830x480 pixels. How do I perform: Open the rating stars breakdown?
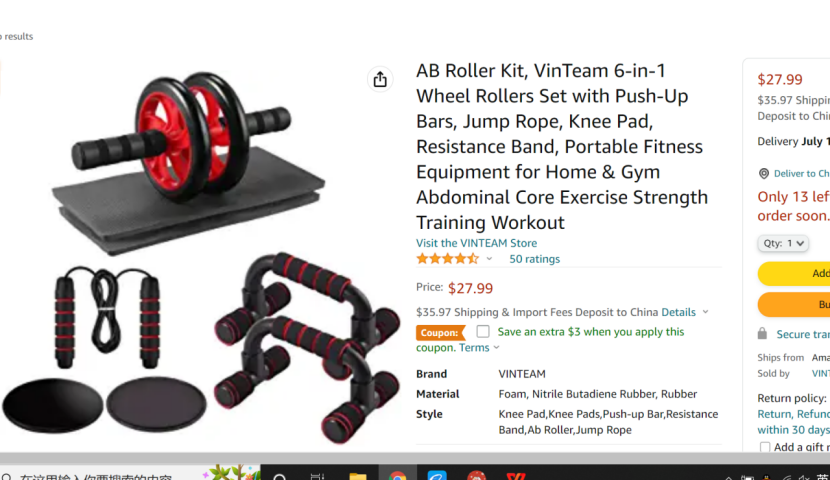447,259
